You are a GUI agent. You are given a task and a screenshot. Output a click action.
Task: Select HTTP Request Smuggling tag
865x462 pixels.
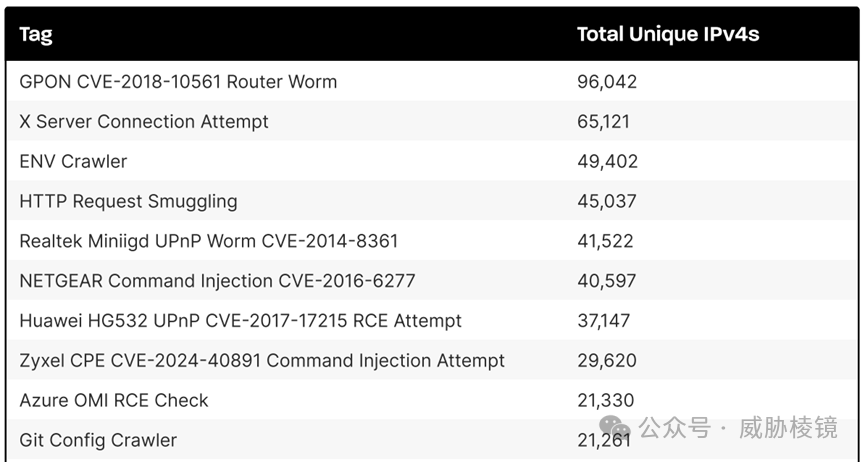pyautogui.click(x=128, y=201)
